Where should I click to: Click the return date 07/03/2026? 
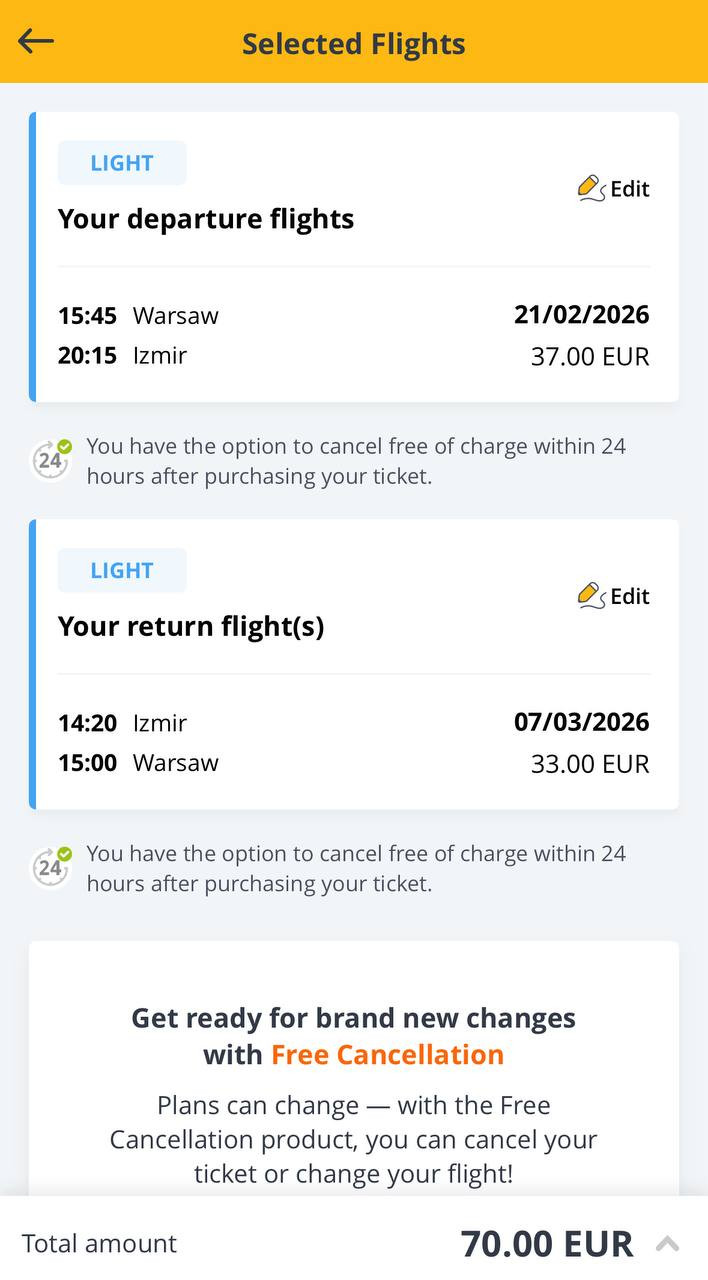pos(581,722)
